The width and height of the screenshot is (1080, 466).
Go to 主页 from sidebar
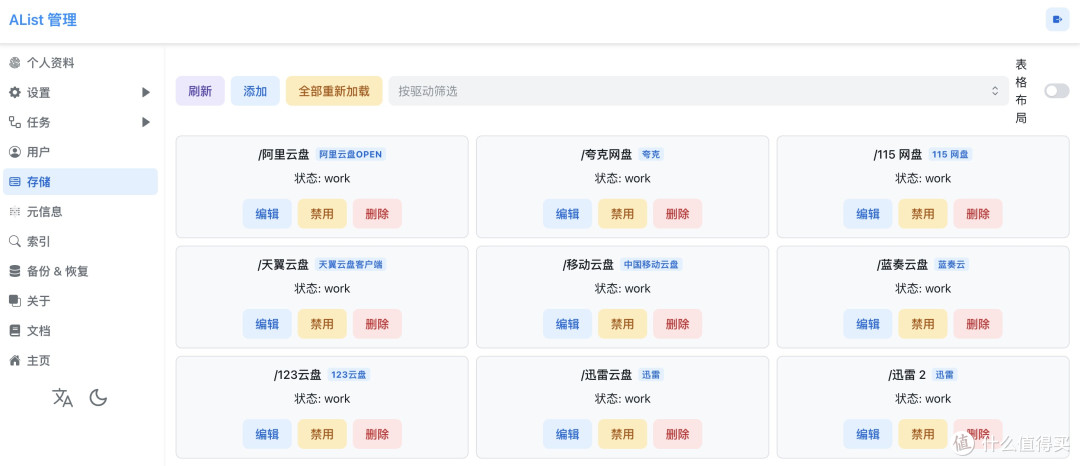pyautogui.click(x=80, y=361)
